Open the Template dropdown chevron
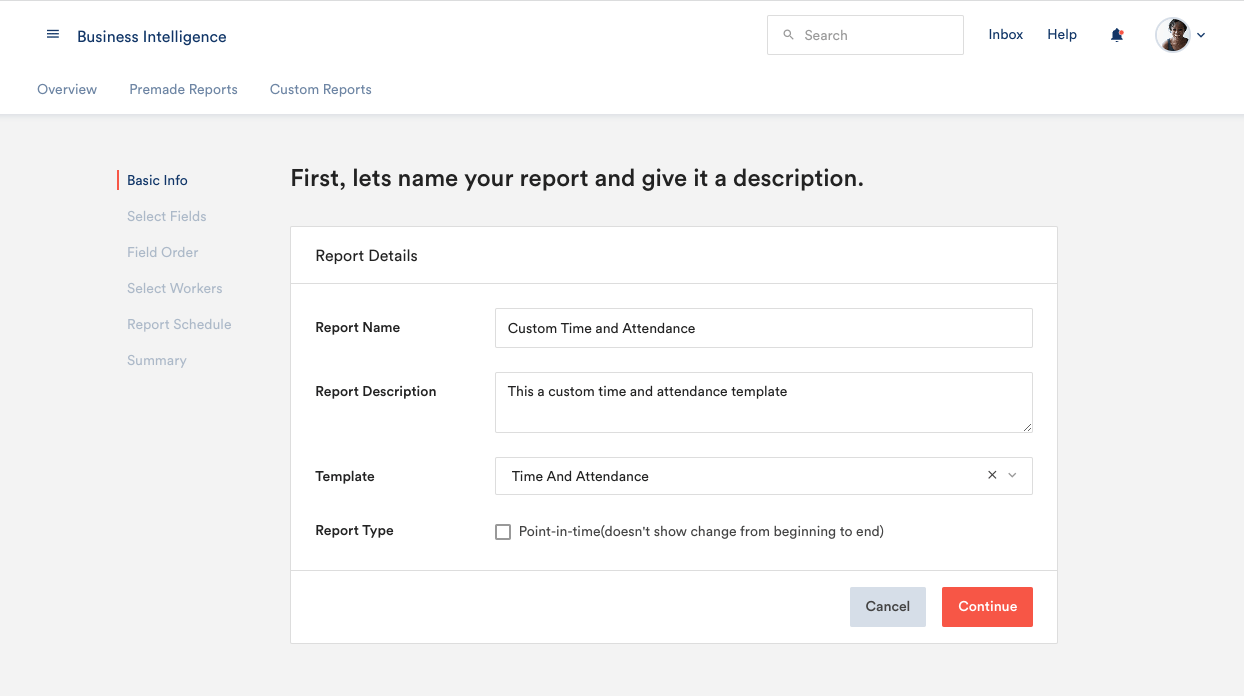 1012,476
